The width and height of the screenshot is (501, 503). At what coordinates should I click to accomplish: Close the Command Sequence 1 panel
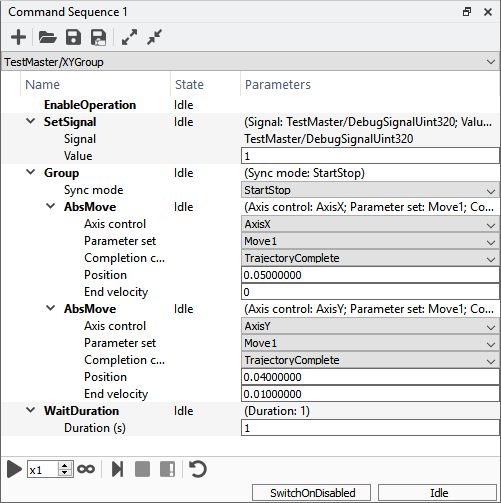[x=488, y=12]
